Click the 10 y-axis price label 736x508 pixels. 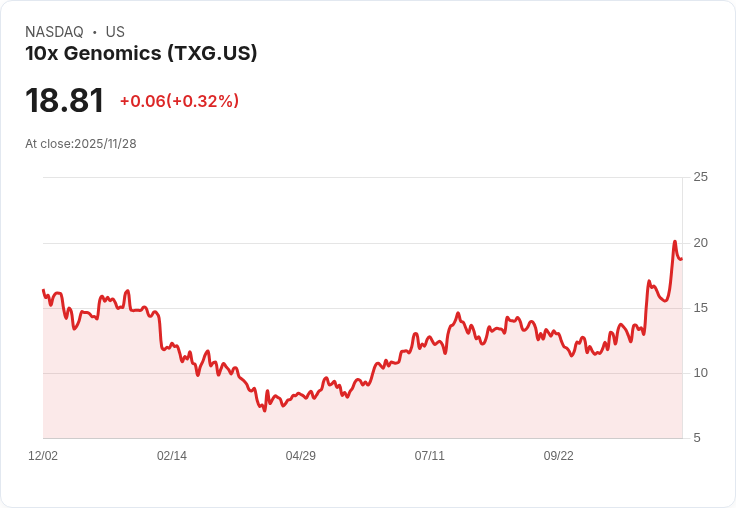[700, 373]
